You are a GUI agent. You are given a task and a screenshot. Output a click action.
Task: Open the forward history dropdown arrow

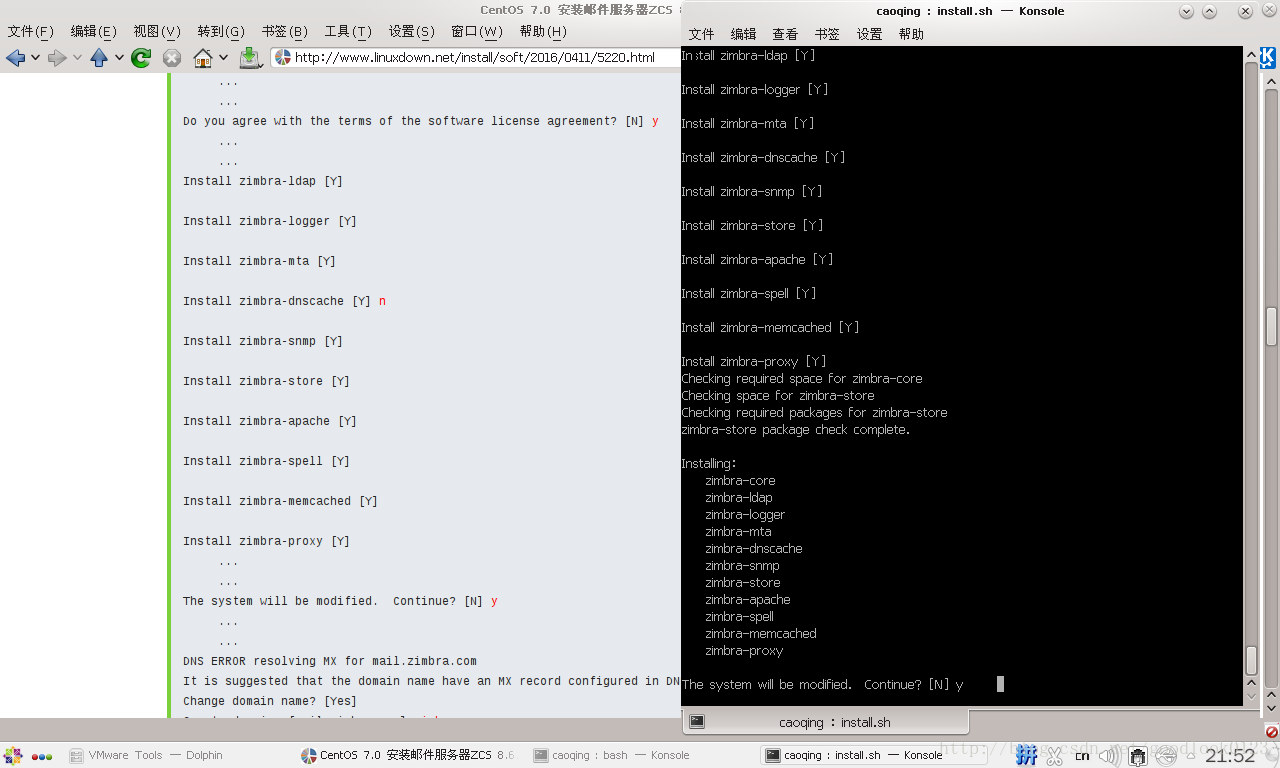(x=77, y=58)
